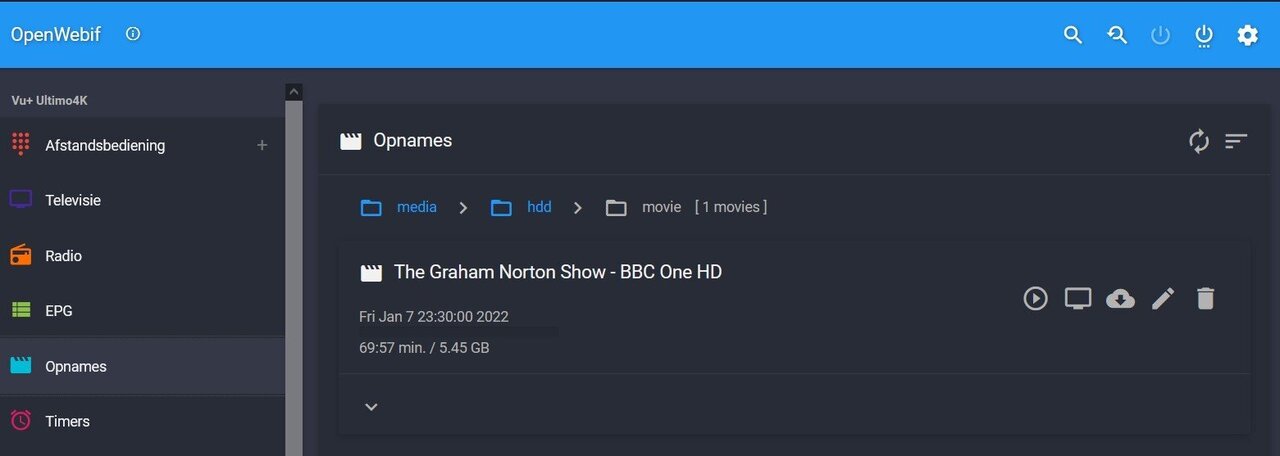The image size is (1280, 456).
Task: Expand Afstandsbediening with plus icon
Action: point(262,145)
